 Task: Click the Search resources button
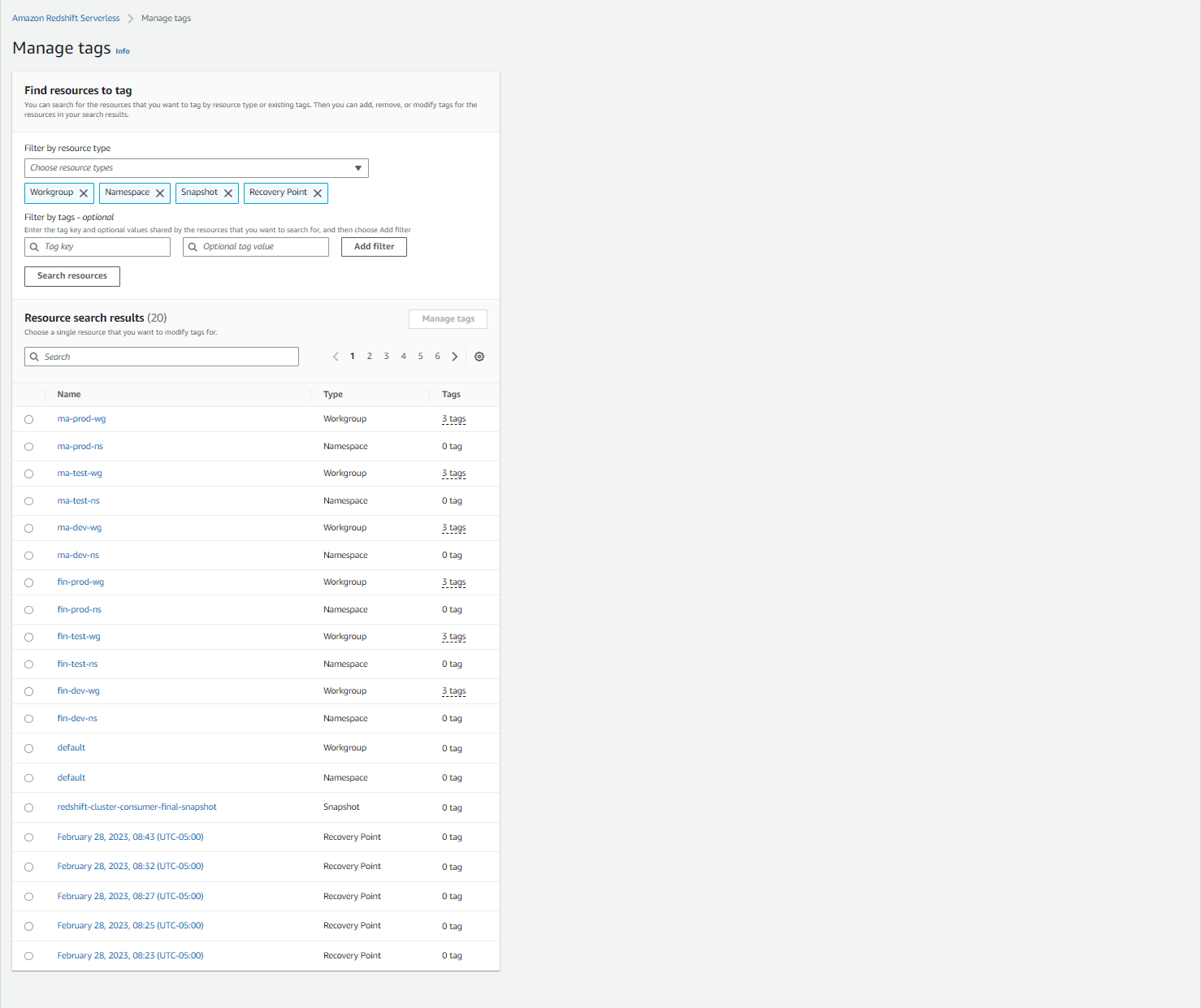click(72, 276)
